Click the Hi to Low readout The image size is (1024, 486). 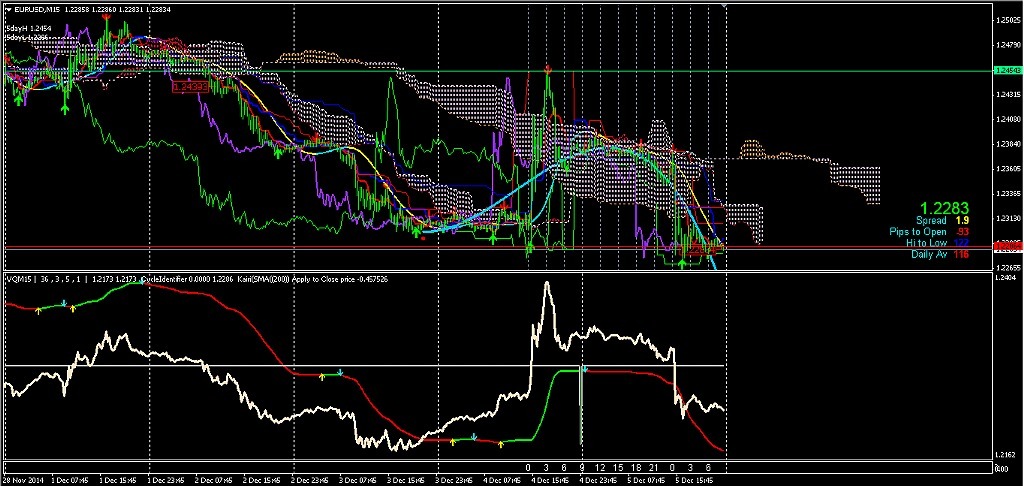coord(938,242)
